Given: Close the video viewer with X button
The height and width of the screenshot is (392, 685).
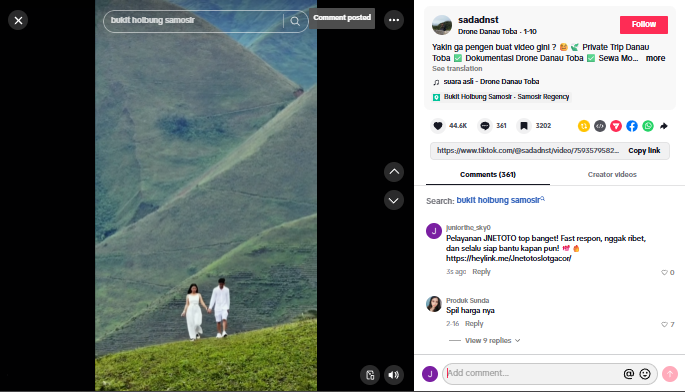Looking at the screenshot, I should tap(18, 20).
